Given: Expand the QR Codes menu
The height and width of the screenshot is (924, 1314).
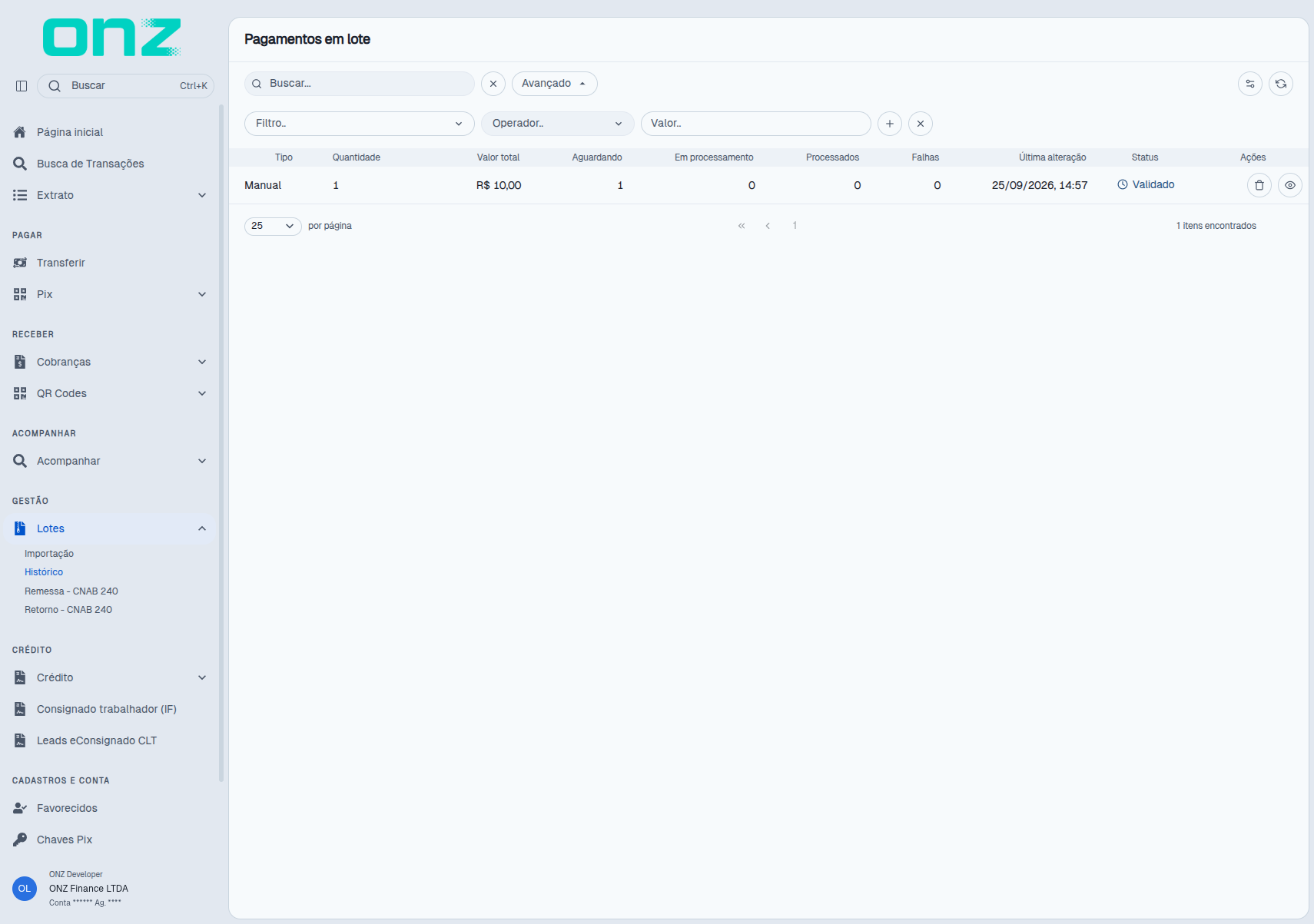Looking at the screenshot, I should tap(110, 393).
